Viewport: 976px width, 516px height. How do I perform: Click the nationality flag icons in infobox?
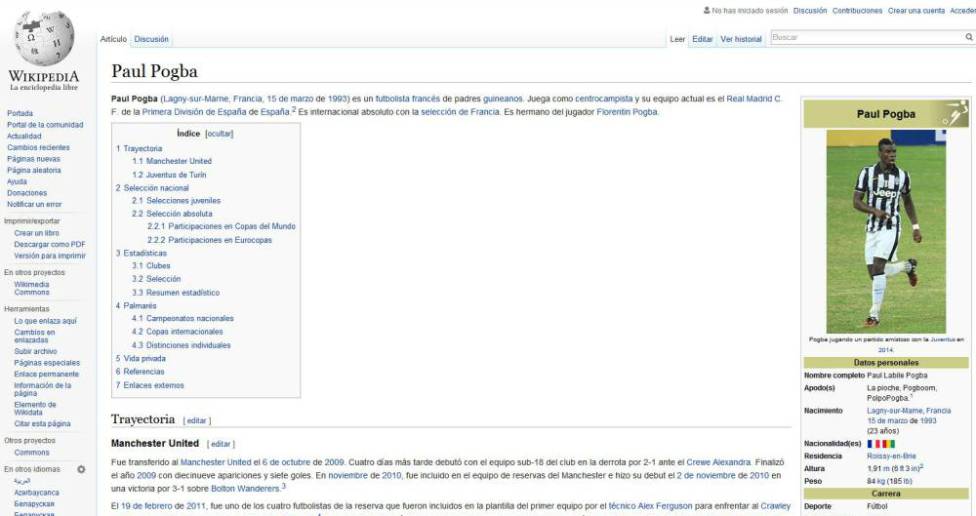coord(881,443)
